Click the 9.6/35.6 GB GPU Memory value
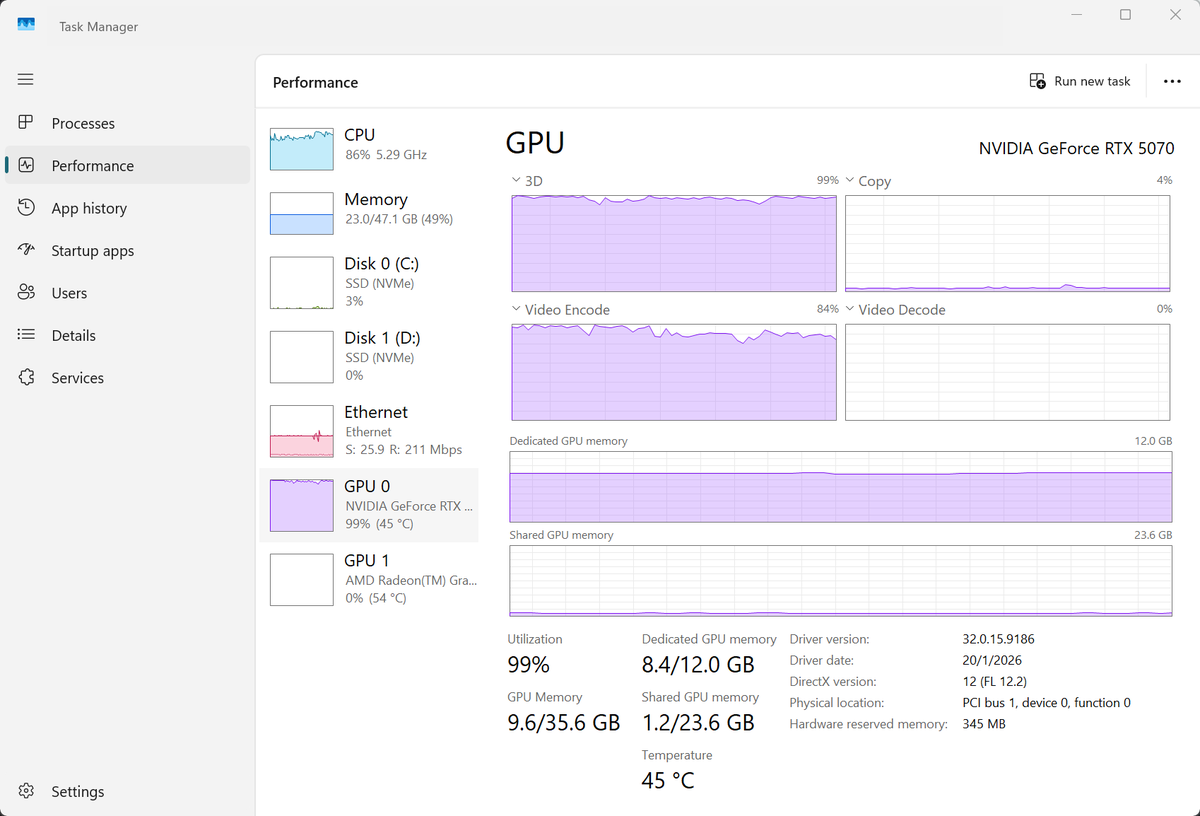Viewport: 1200px width, 816px height. [x=564, y=722]
